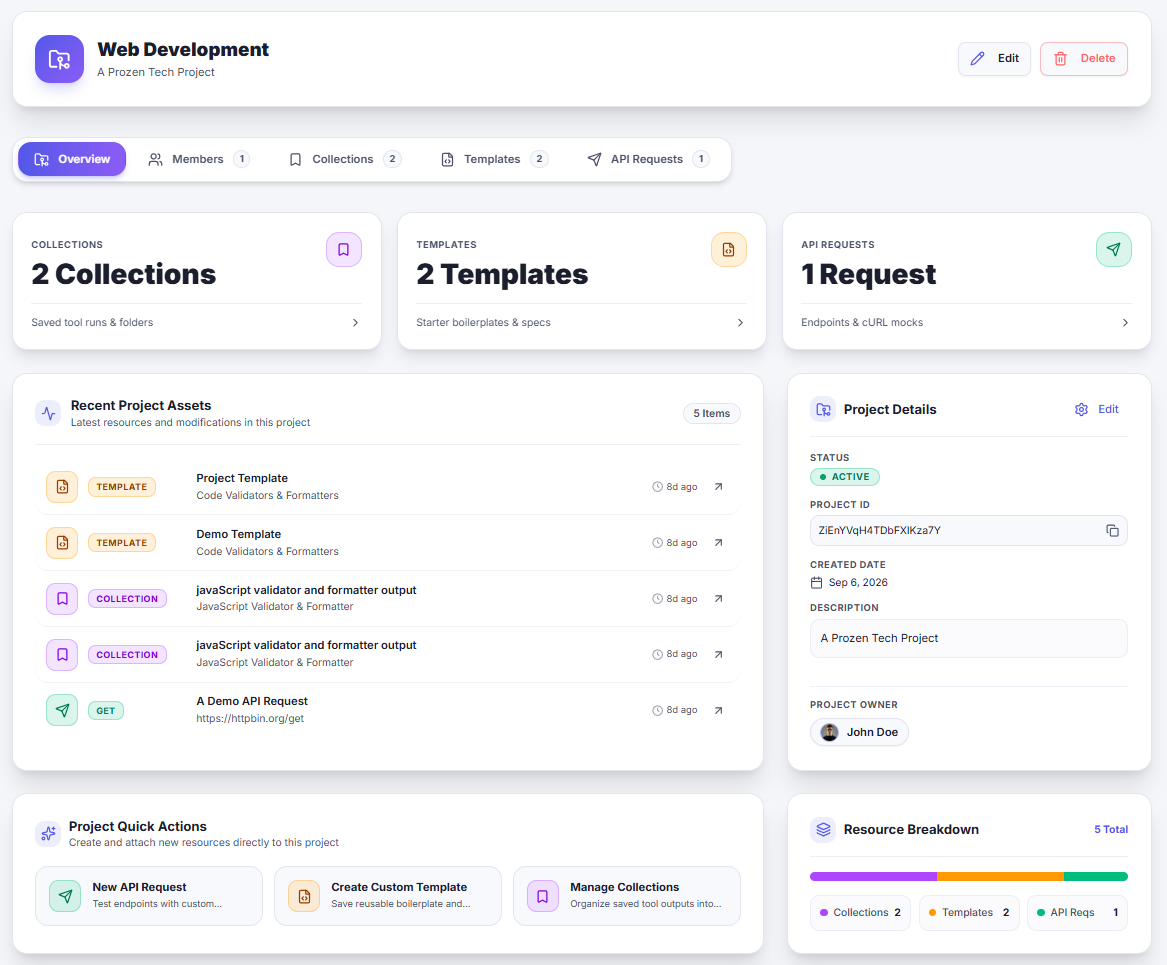Click the TEMPLATE badge in Project Template row

[x=121, y=487]
